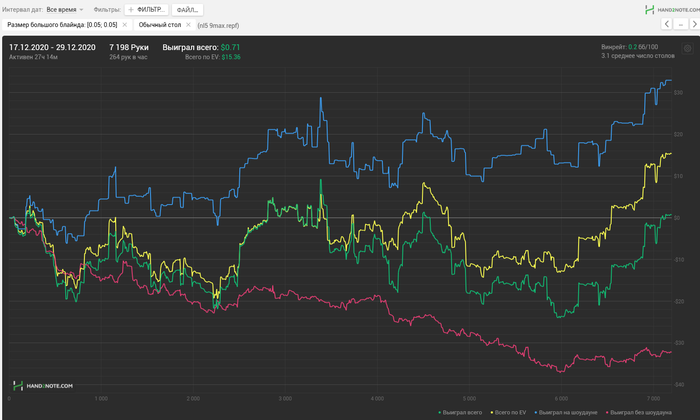700x420 pixels.
Task: Click the '17.12.2020 - 29.12.2020' date range header
Action: pyautogui.click(x=51, y=47)
